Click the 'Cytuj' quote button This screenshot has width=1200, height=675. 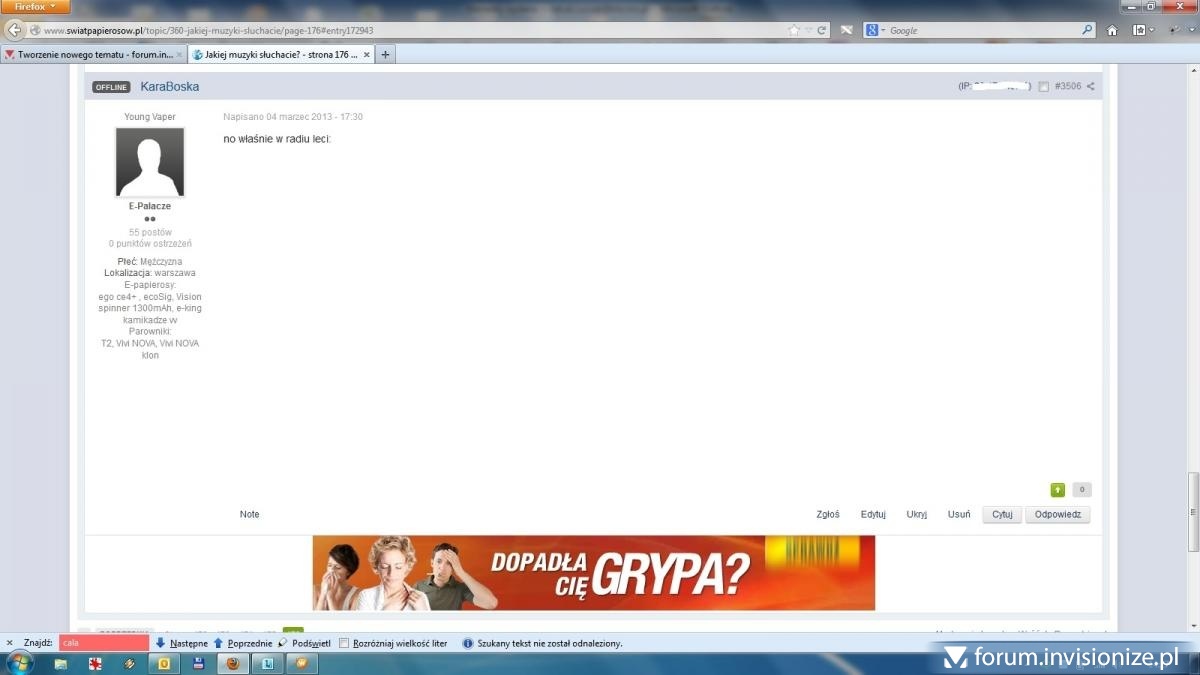(x=1002, y=515)
